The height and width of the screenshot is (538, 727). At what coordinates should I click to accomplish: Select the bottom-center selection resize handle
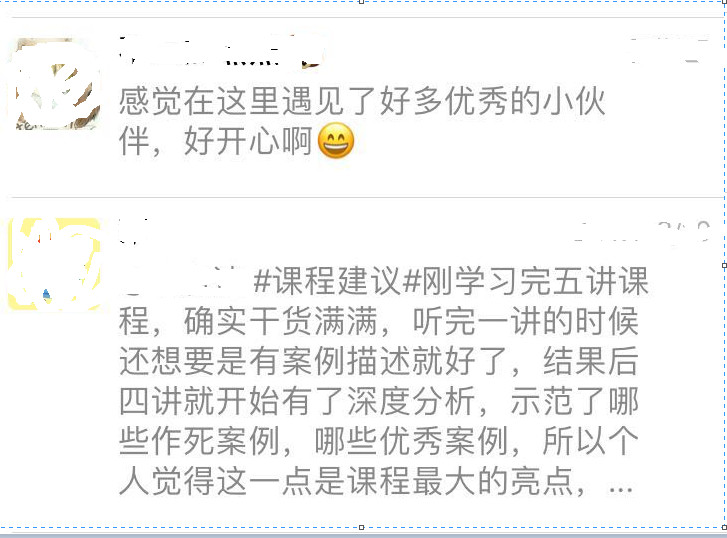pos(362,527)
